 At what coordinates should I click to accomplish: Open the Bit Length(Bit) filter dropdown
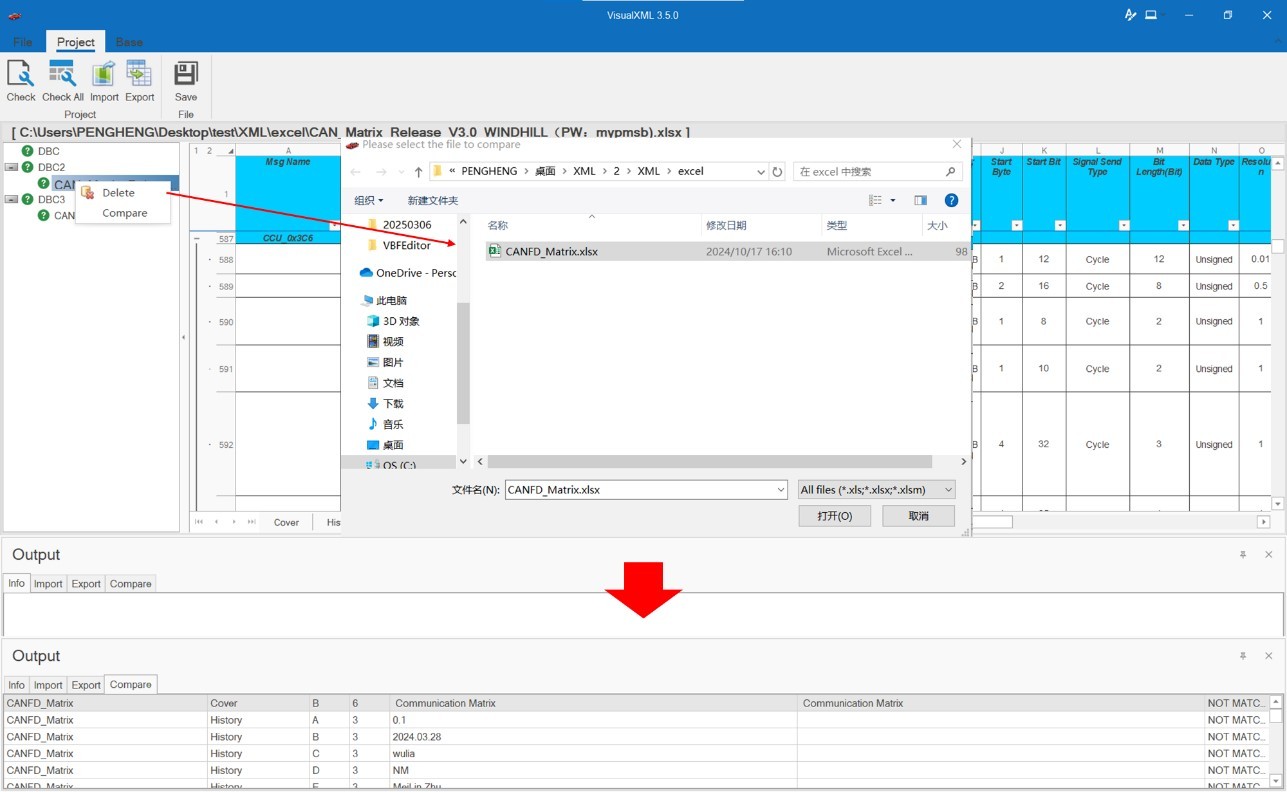[1182, 226]
